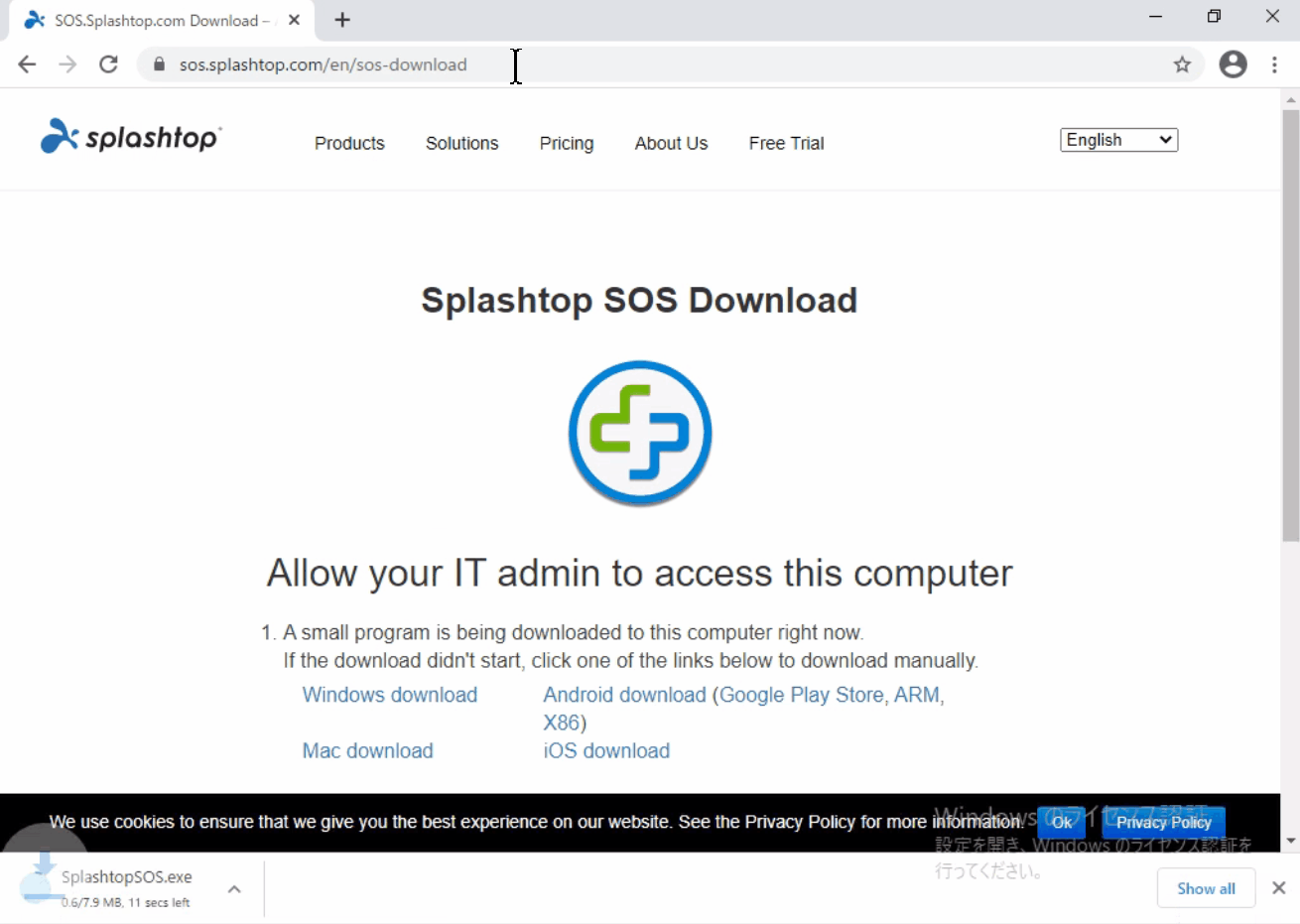Open the Solutions menu

pyautogui.click(x=462, y=143)
